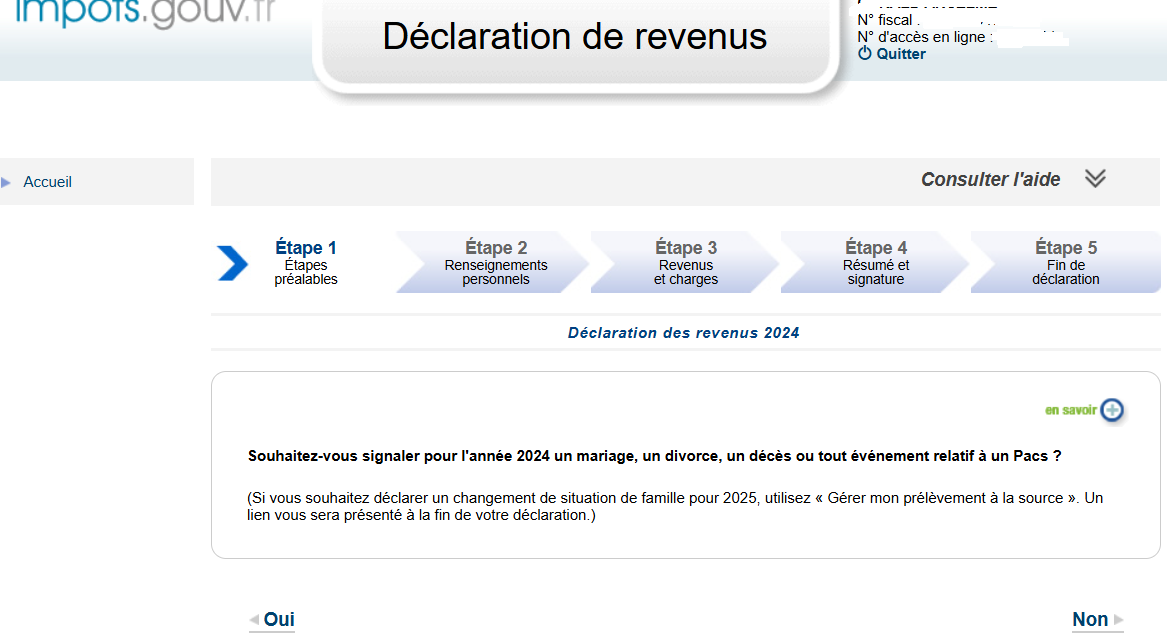The height and width of the screenshot is (633, 1167).
Task: Select Étape 4 Résumé et signature
Action: [875, 263]
